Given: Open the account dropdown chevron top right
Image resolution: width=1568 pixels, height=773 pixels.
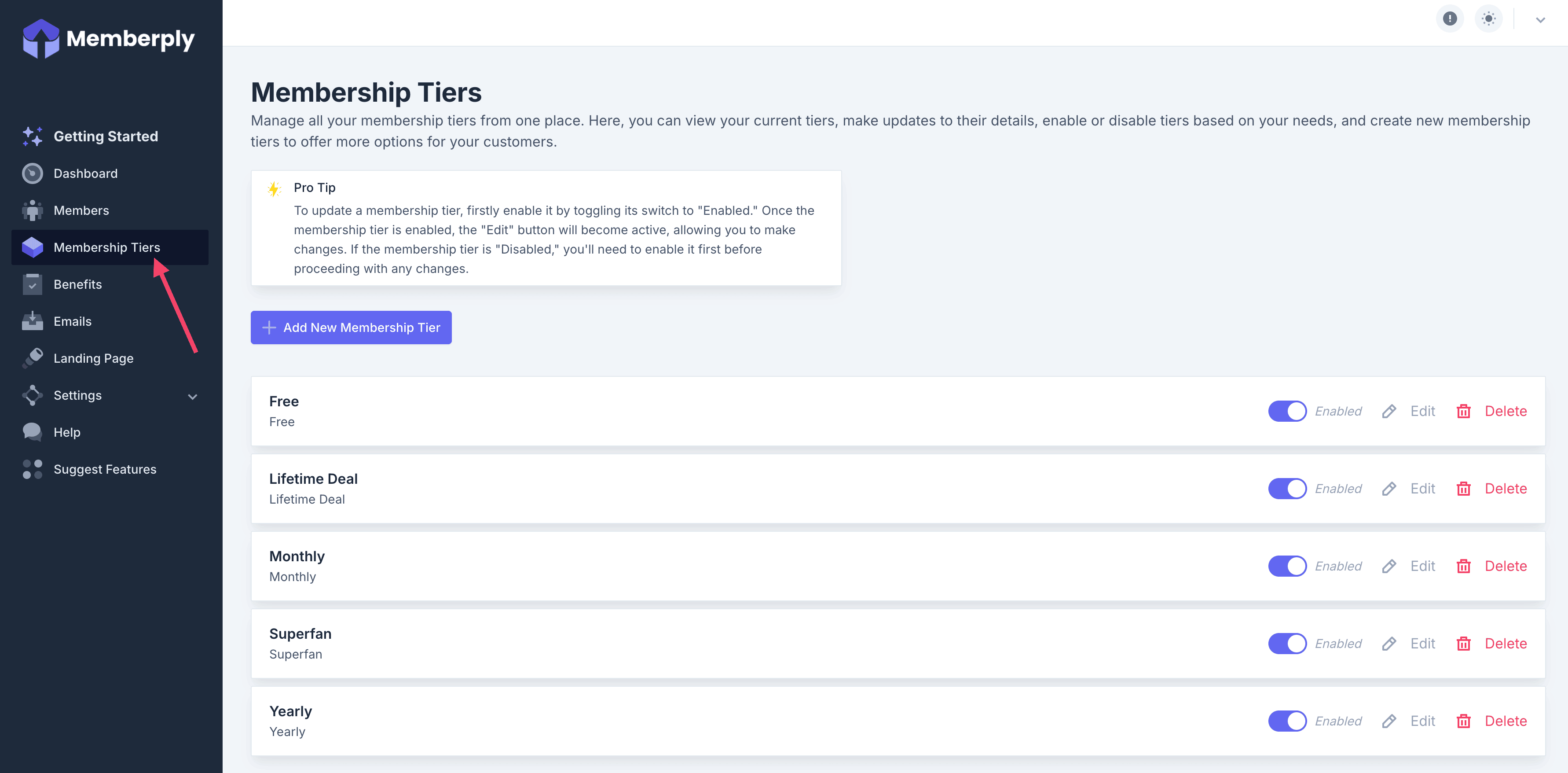Looking at the screenshot, I should tap(1540, 20).
